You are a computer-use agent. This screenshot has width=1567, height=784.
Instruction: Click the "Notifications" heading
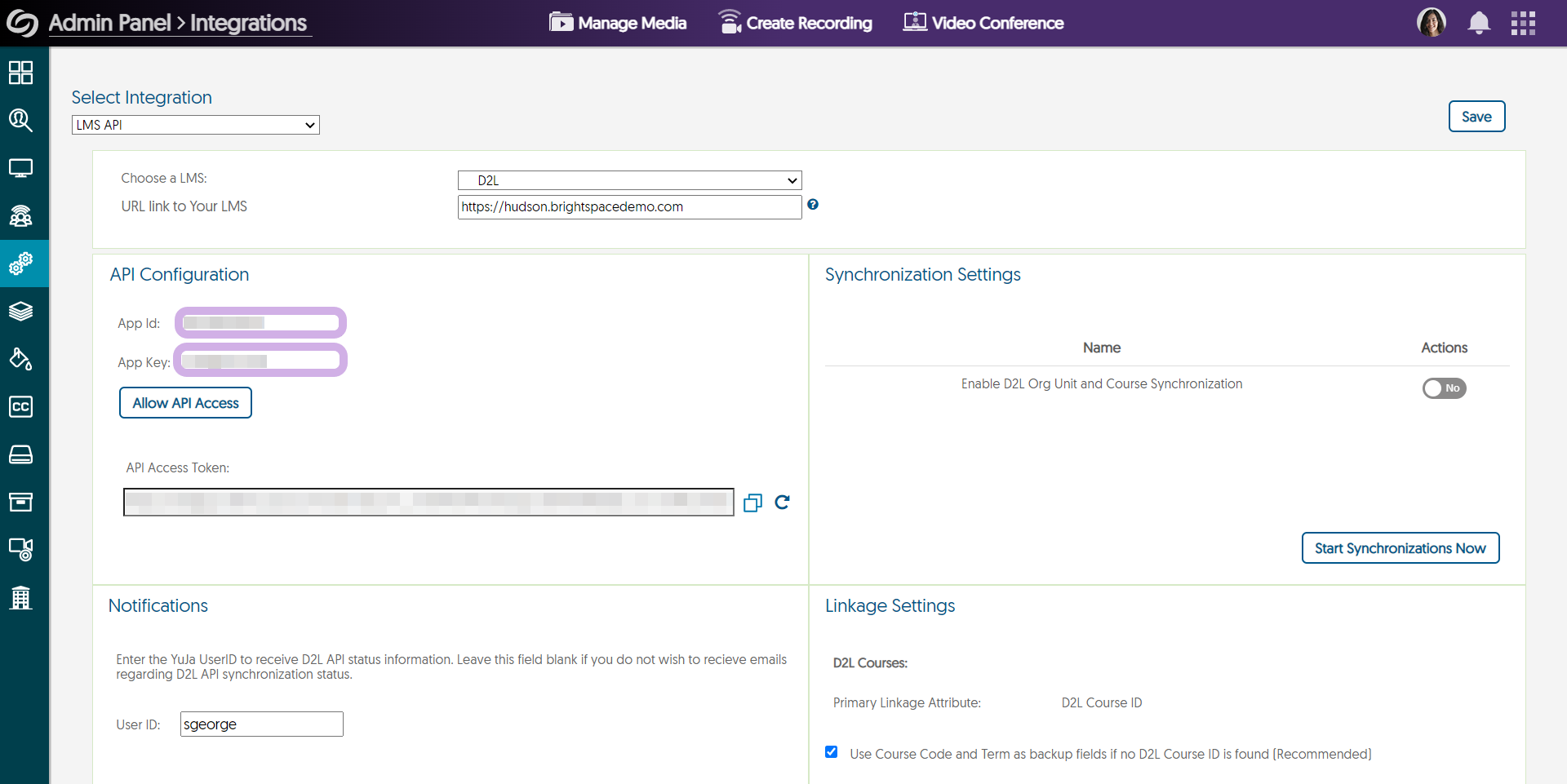point(158,606)
